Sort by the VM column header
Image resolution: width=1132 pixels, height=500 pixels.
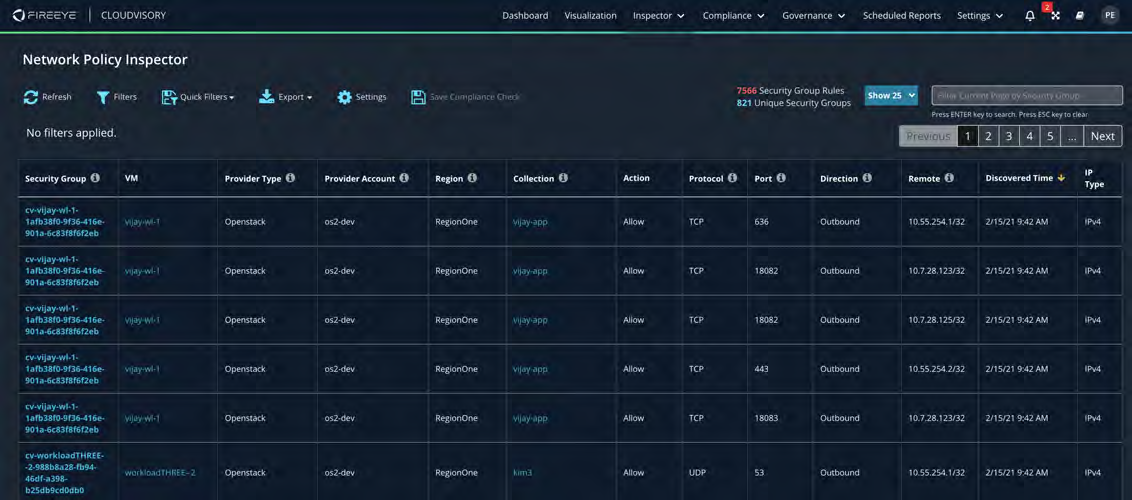[131, 178]
